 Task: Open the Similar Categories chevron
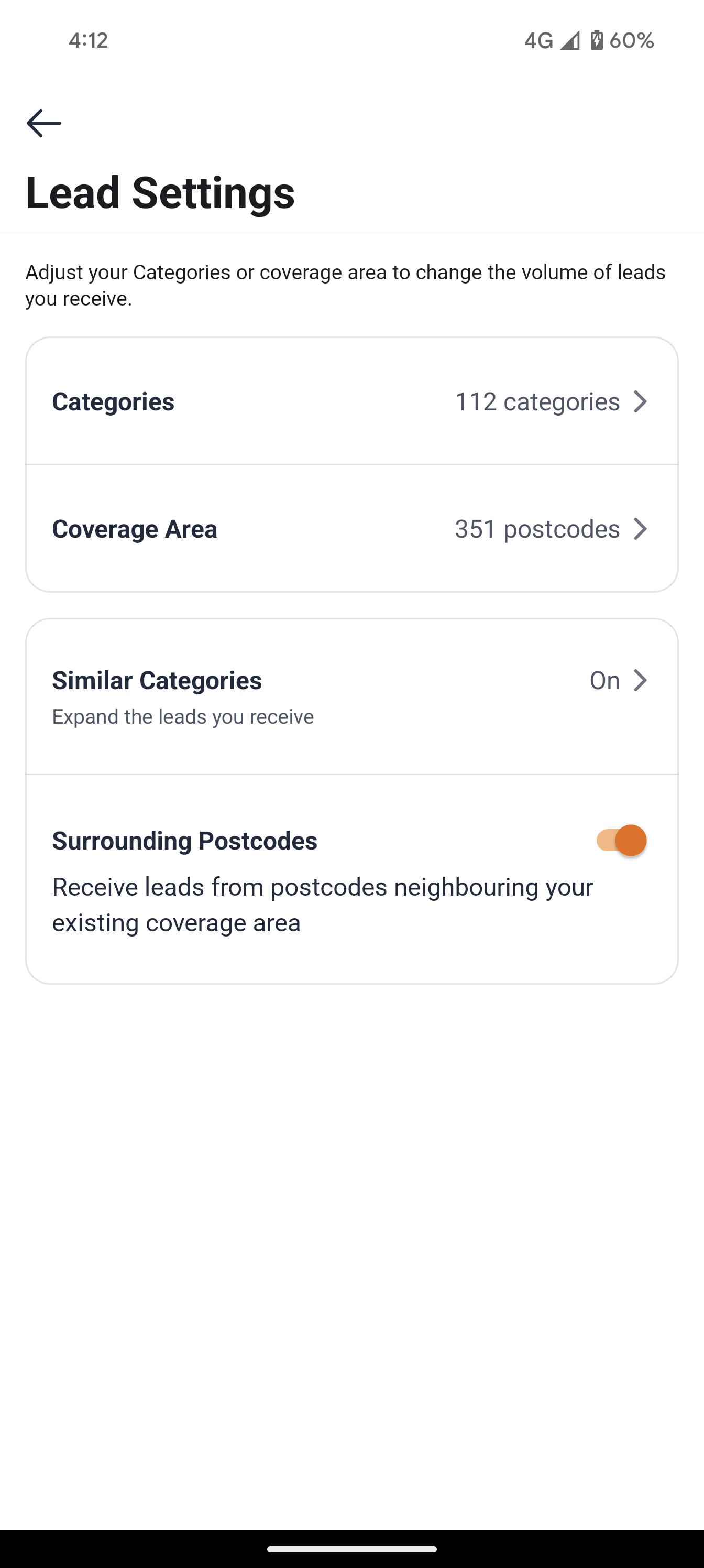point(640,681)
